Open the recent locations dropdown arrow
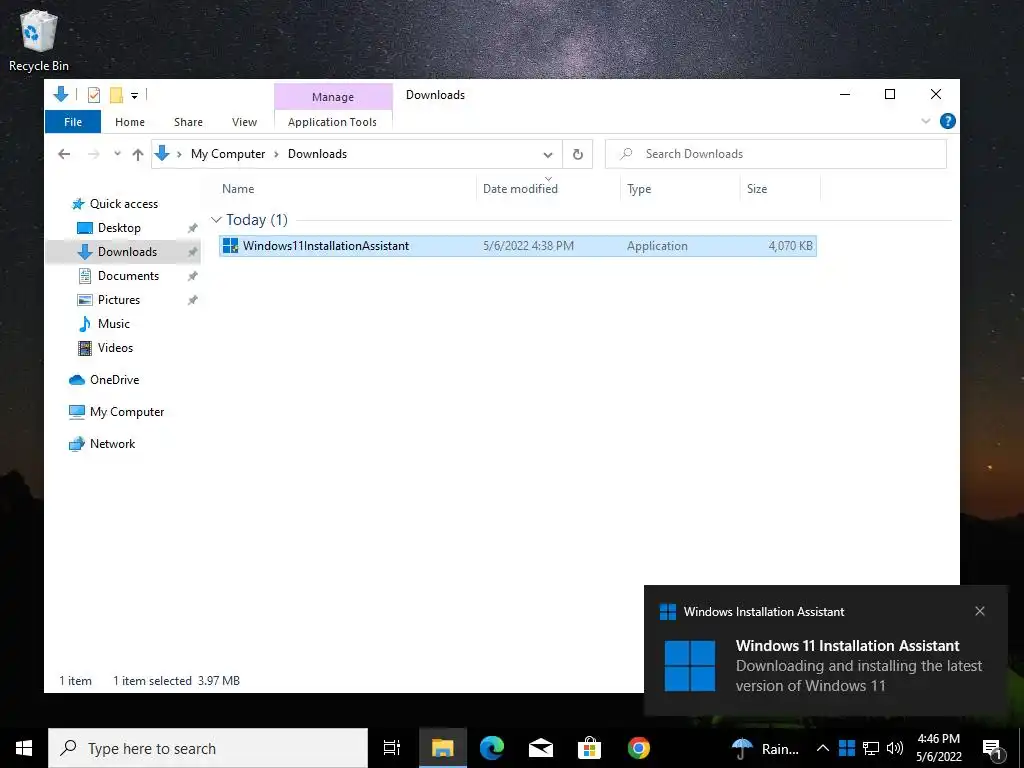This screenshot has height=768, width=1024. coord(118,154)
